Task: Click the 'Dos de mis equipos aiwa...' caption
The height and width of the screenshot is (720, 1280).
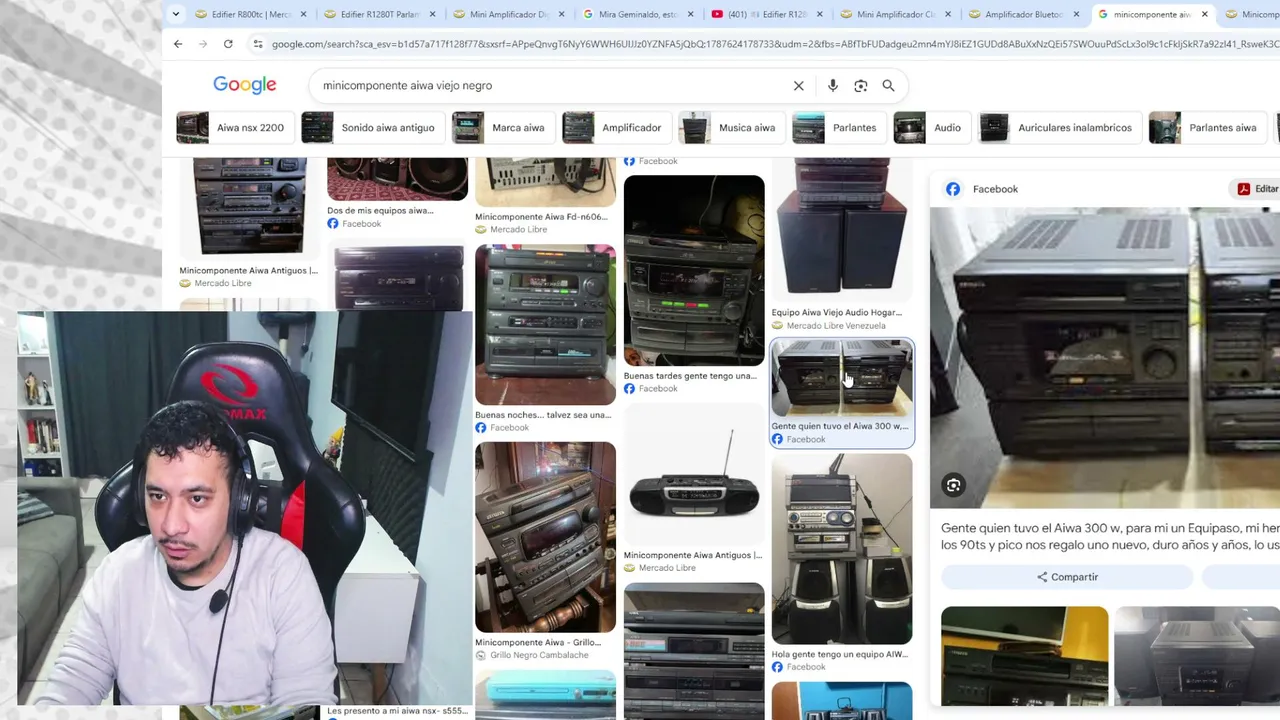Action: (x=380, y=211)
